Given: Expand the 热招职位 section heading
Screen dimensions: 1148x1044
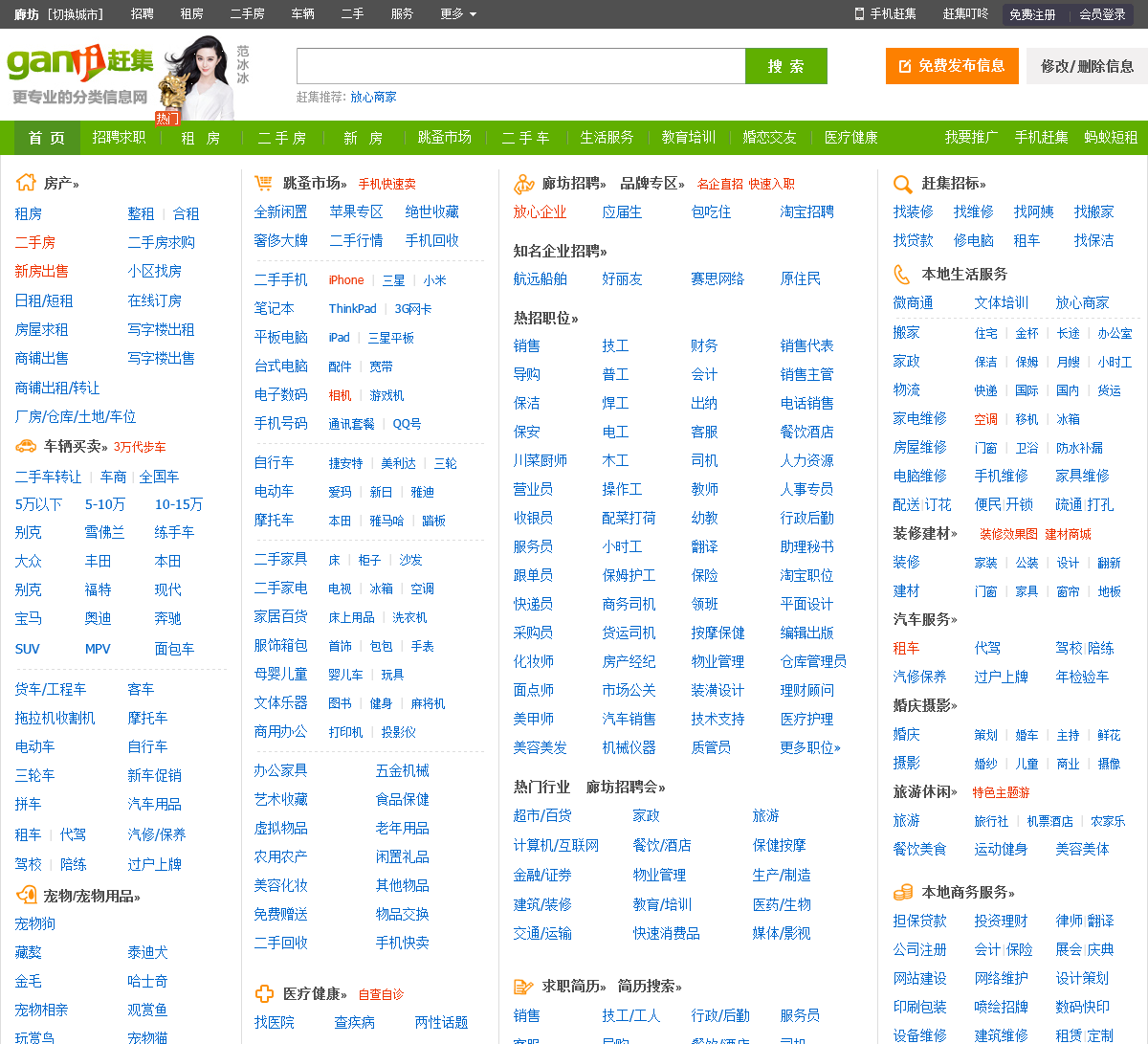Looking at the screenshot, I should (545, 318).
